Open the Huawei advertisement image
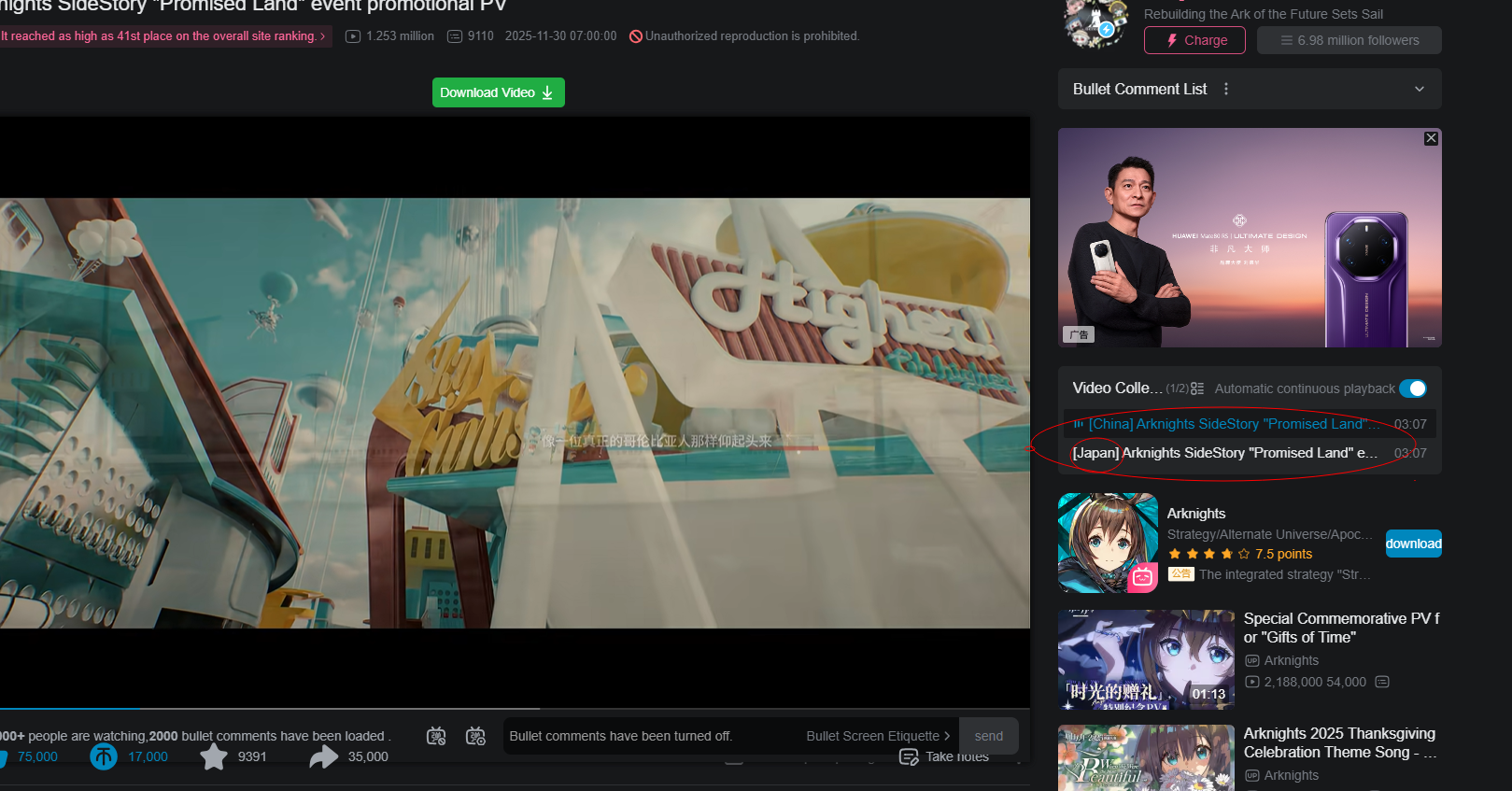This screenshot has height=791, width=1512. point(1250,237)
